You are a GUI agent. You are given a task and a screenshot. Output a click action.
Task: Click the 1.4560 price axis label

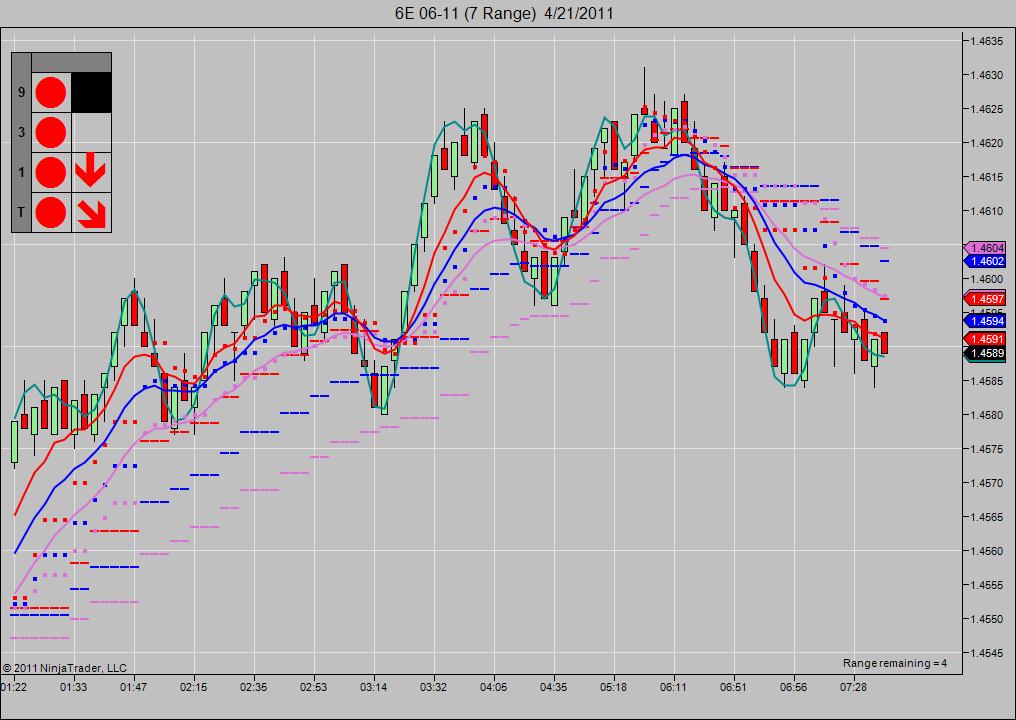[987, 551]
